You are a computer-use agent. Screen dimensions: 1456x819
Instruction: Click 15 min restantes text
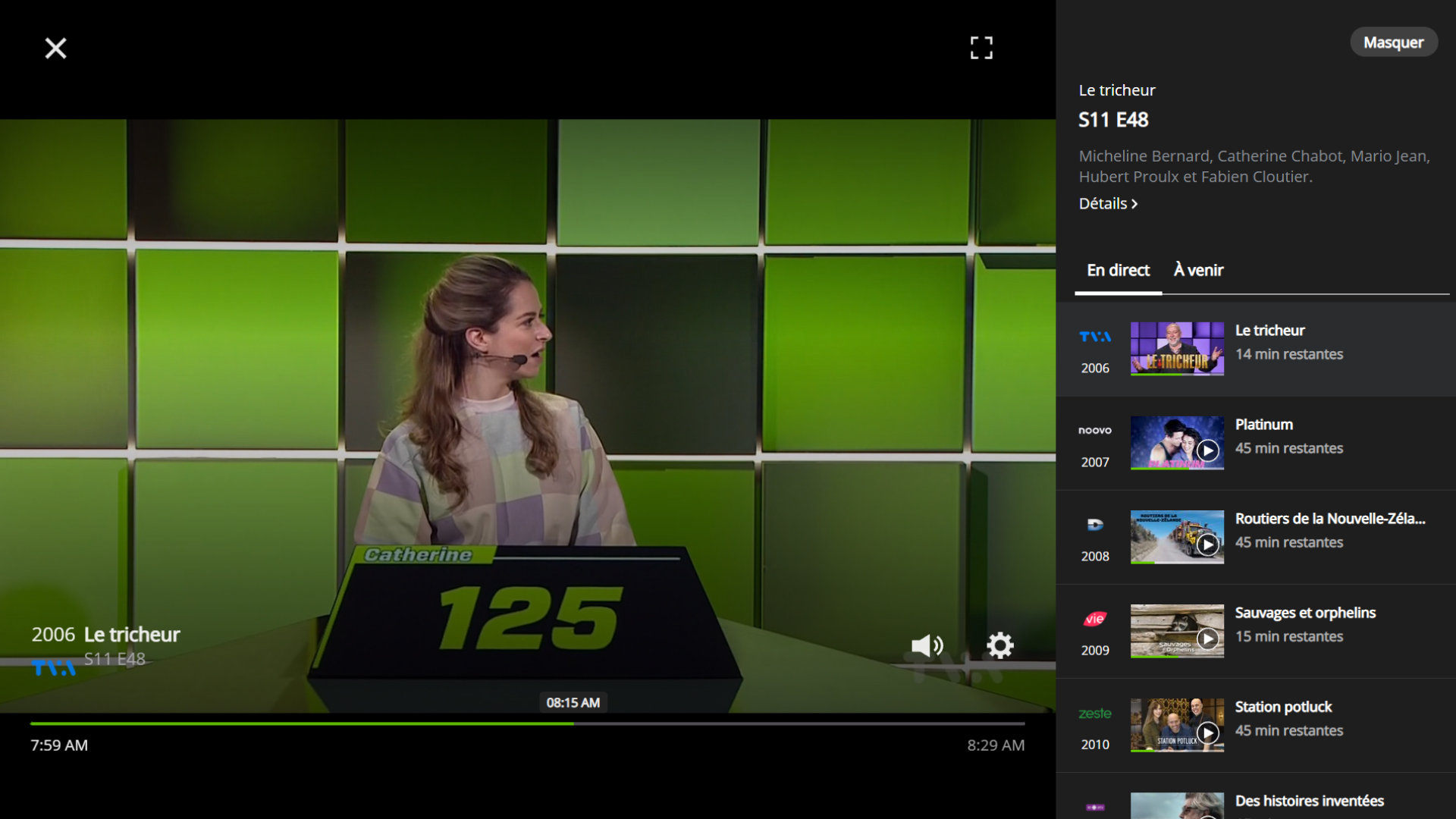[1289, 636]
